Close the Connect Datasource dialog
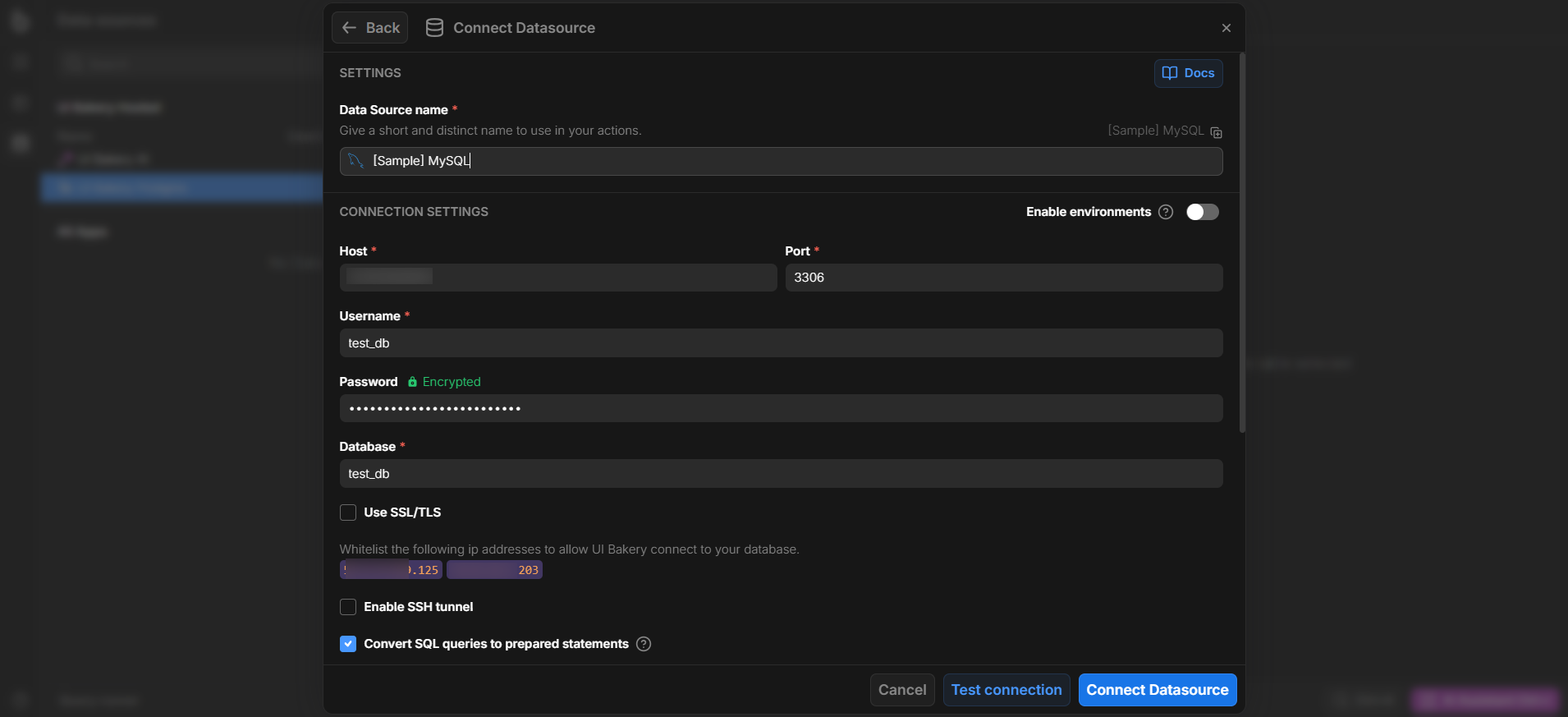Image resolution: width=1568 pixels, height=717 pixels. (1226, 28)
